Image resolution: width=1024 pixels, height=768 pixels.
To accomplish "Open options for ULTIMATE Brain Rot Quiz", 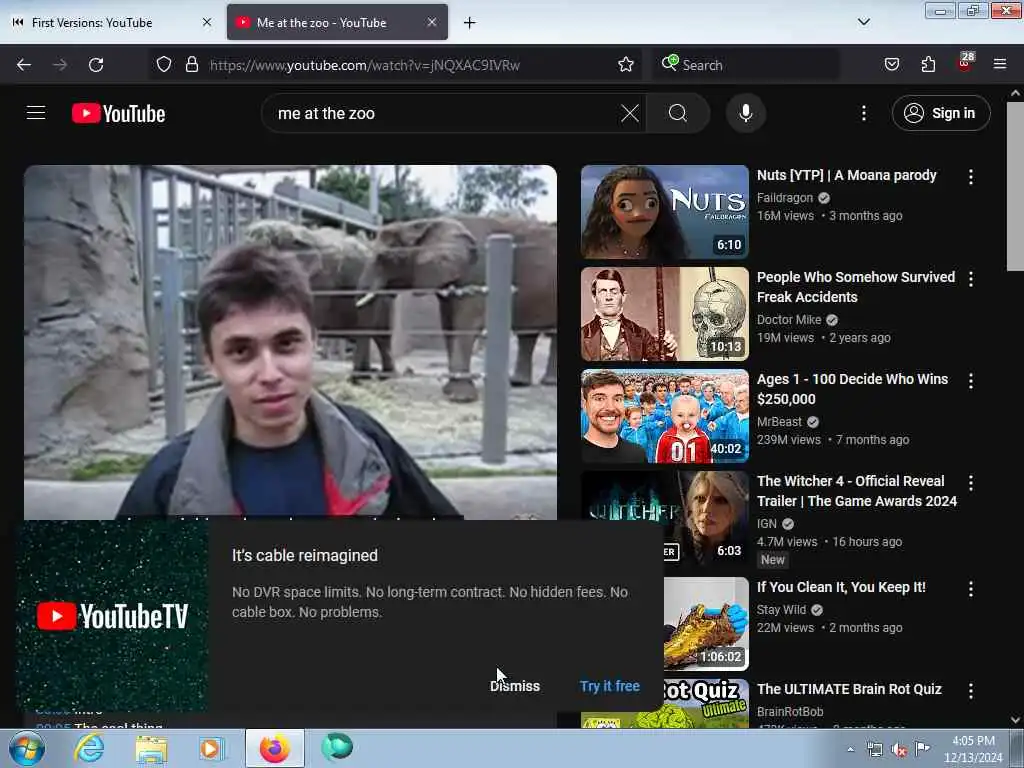I will pyautogui.click(x=970, y=691).
